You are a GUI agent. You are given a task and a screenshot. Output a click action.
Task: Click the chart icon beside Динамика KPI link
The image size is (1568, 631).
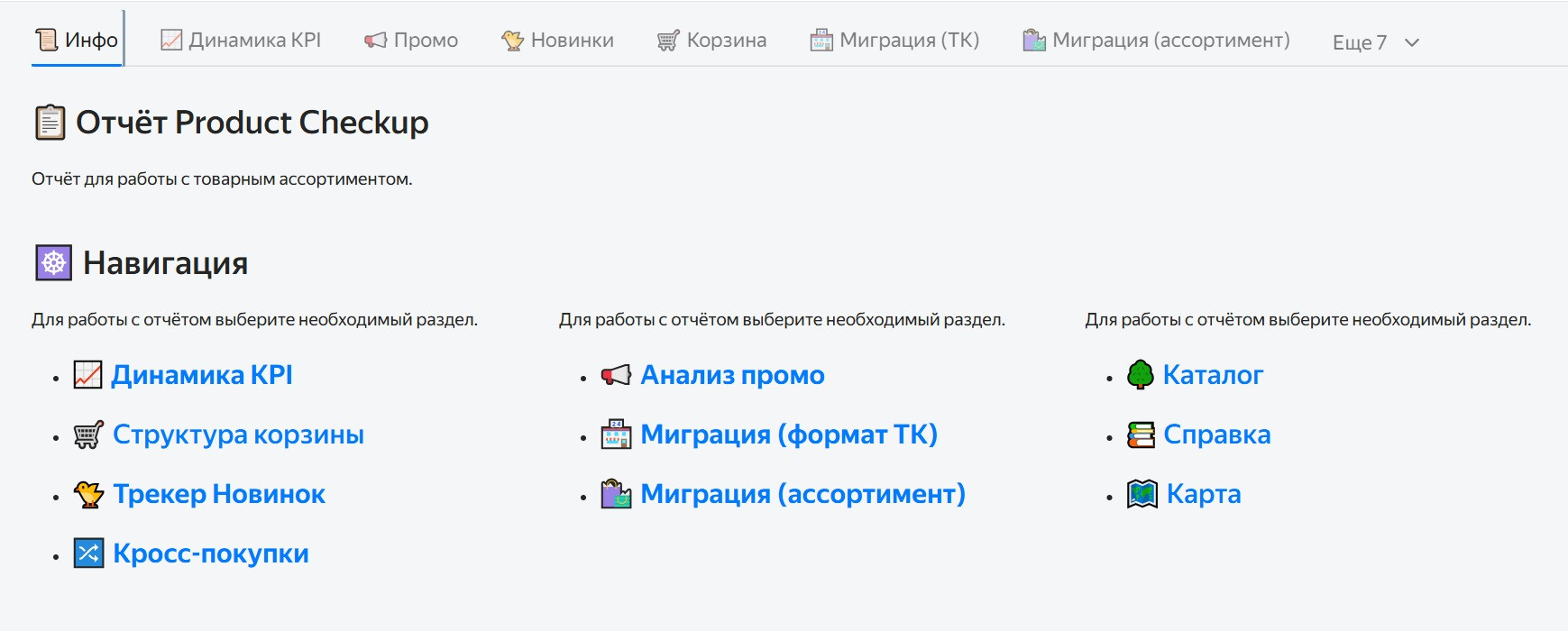click(x=87, y=375)
